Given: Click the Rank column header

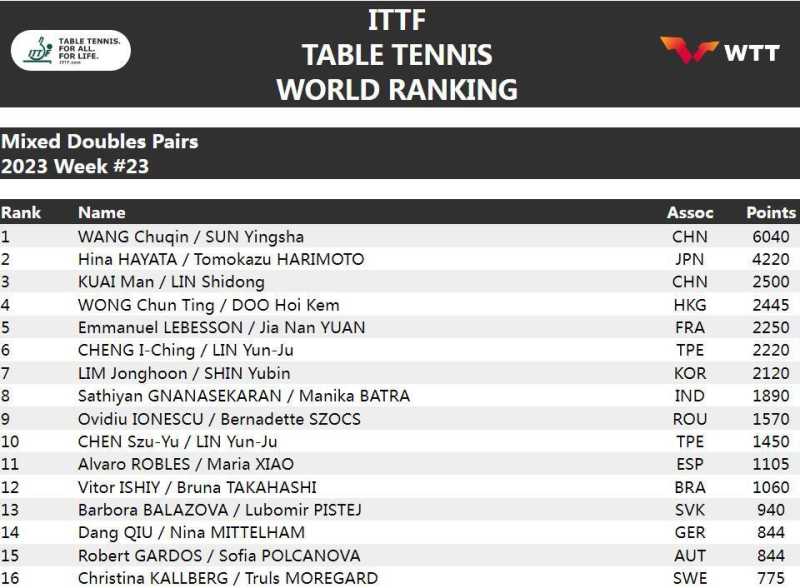Looking at the screenshot, I should [21, 213].
